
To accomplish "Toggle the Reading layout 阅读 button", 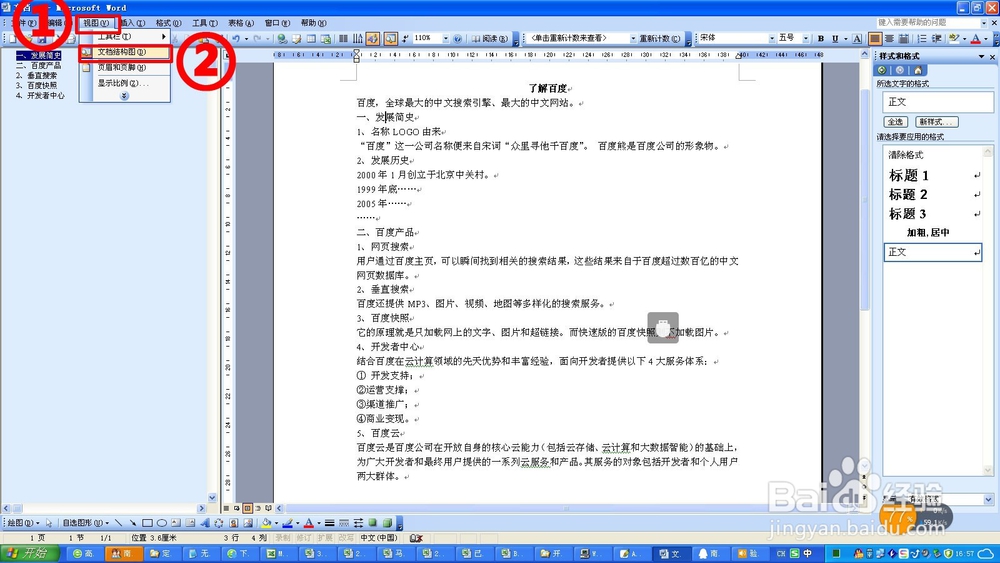I will tap(490, 38).
